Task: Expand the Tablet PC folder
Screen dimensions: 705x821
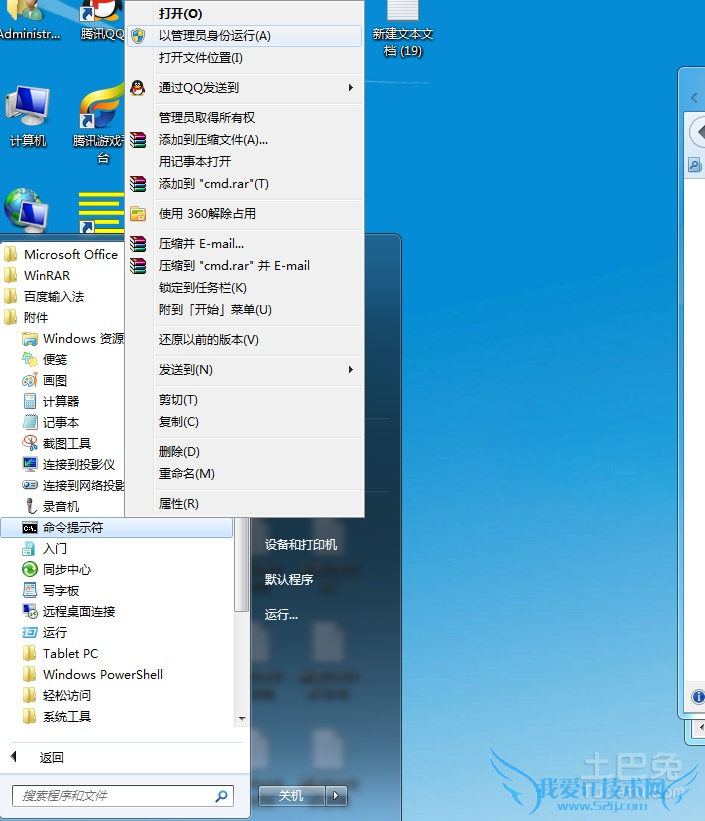Action: (61, 653)
